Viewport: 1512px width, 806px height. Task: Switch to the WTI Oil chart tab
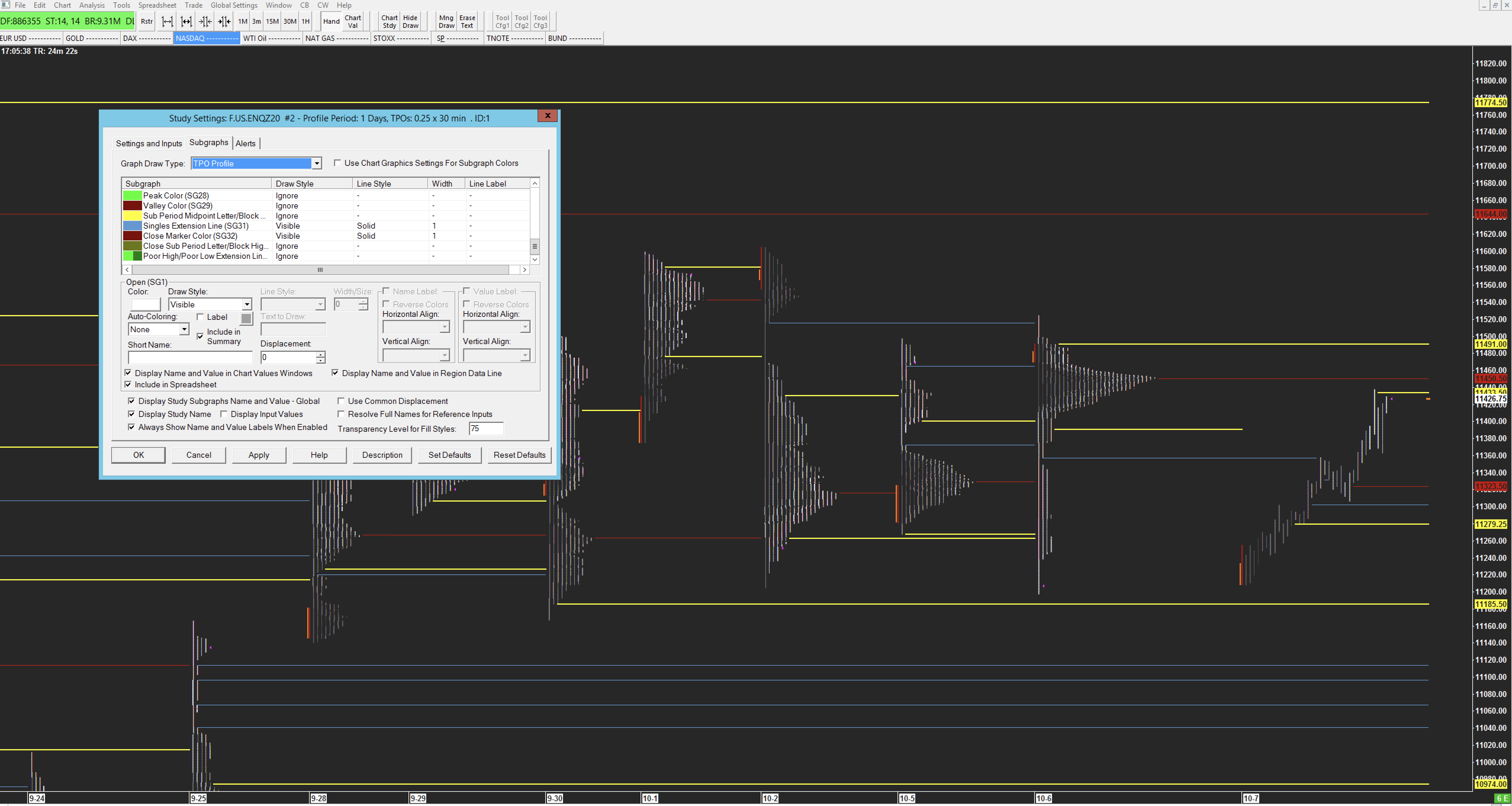[x=271, y=38]
